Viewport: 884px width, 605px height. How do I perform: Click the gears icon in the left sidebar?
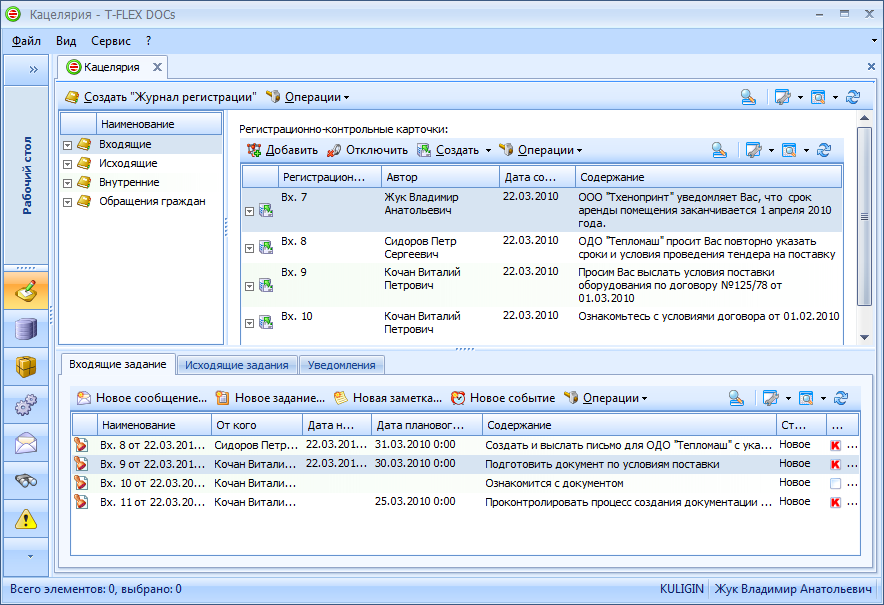tap(26, 405)
